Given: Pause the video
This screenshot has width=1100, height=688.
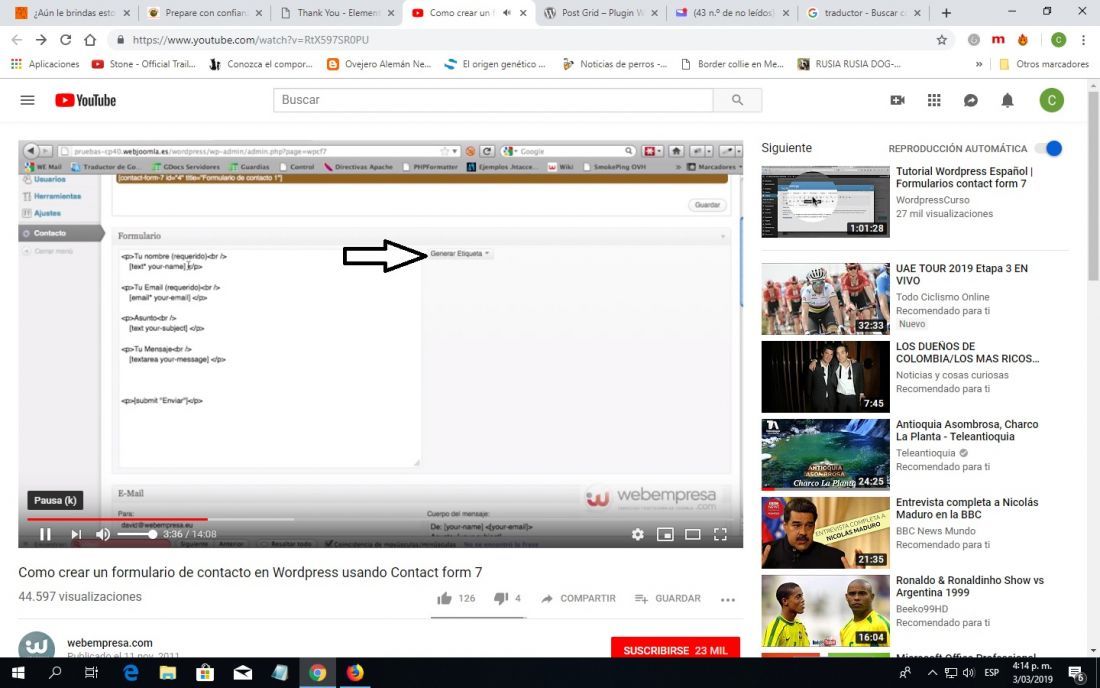Looking at the screenshot, I should 45,534.
